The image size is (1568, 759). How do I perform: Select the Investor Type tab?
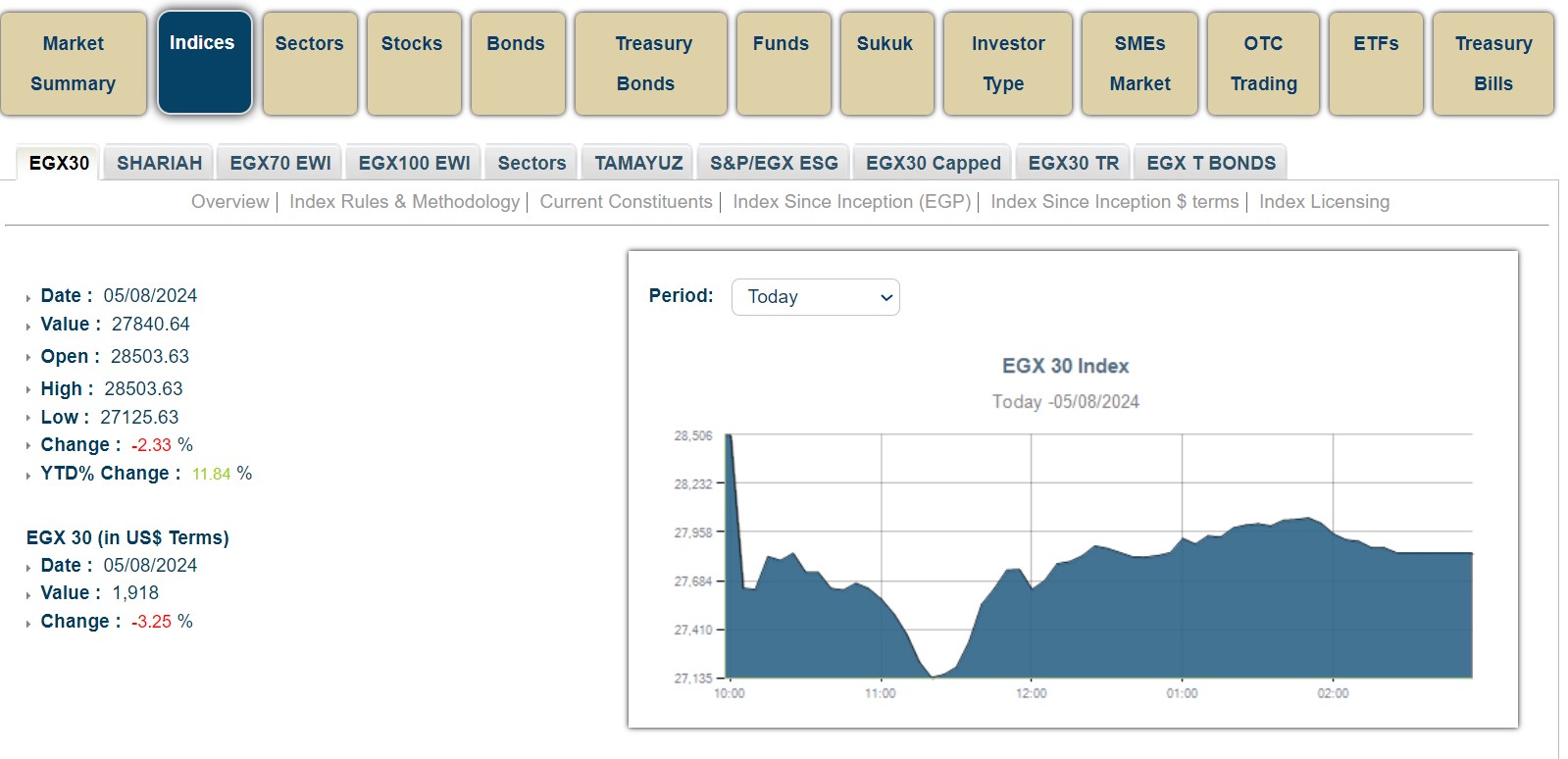(x=1007, y=64)
